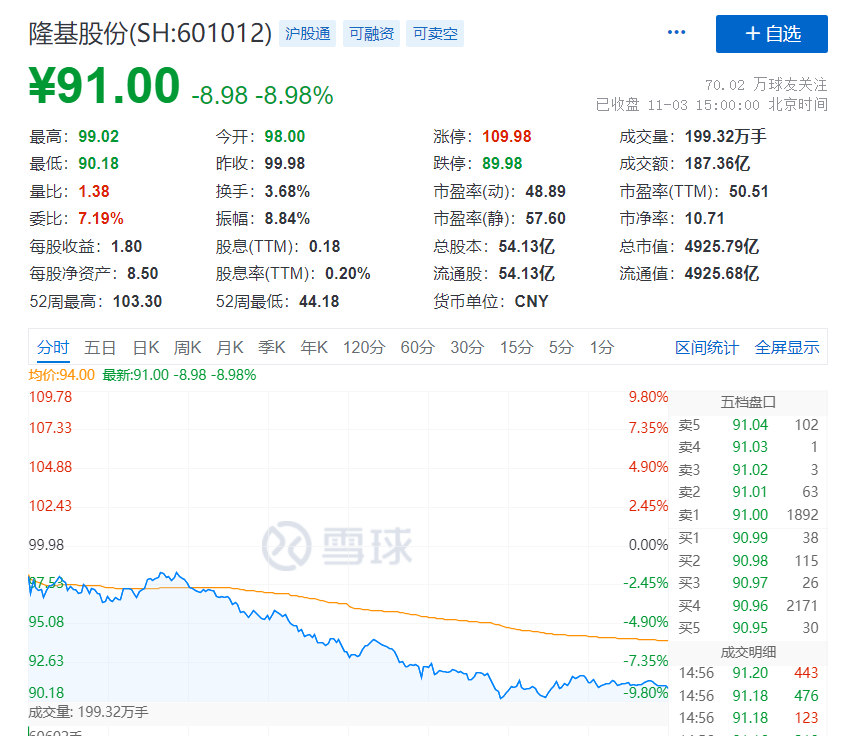
Task: Select the 买1 order row at 90.99
Action: [x=748, y=538]
